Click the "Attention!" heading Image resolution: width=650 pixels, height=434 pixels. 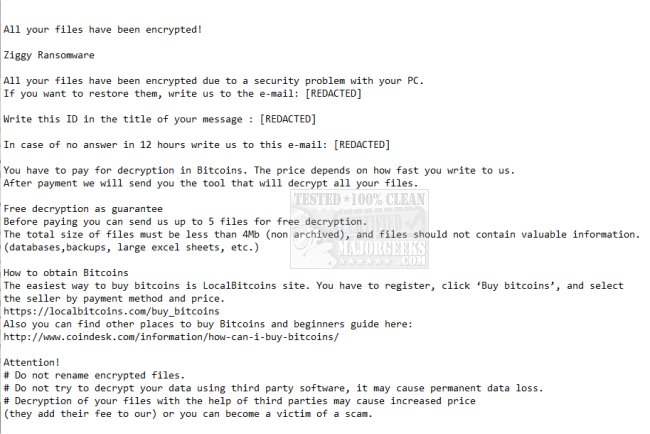[32, 362]
